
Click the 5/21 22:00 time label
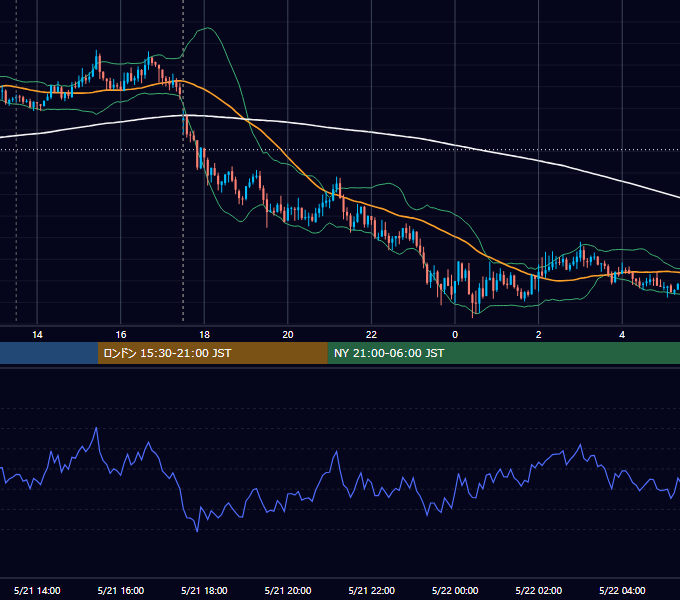372,590
